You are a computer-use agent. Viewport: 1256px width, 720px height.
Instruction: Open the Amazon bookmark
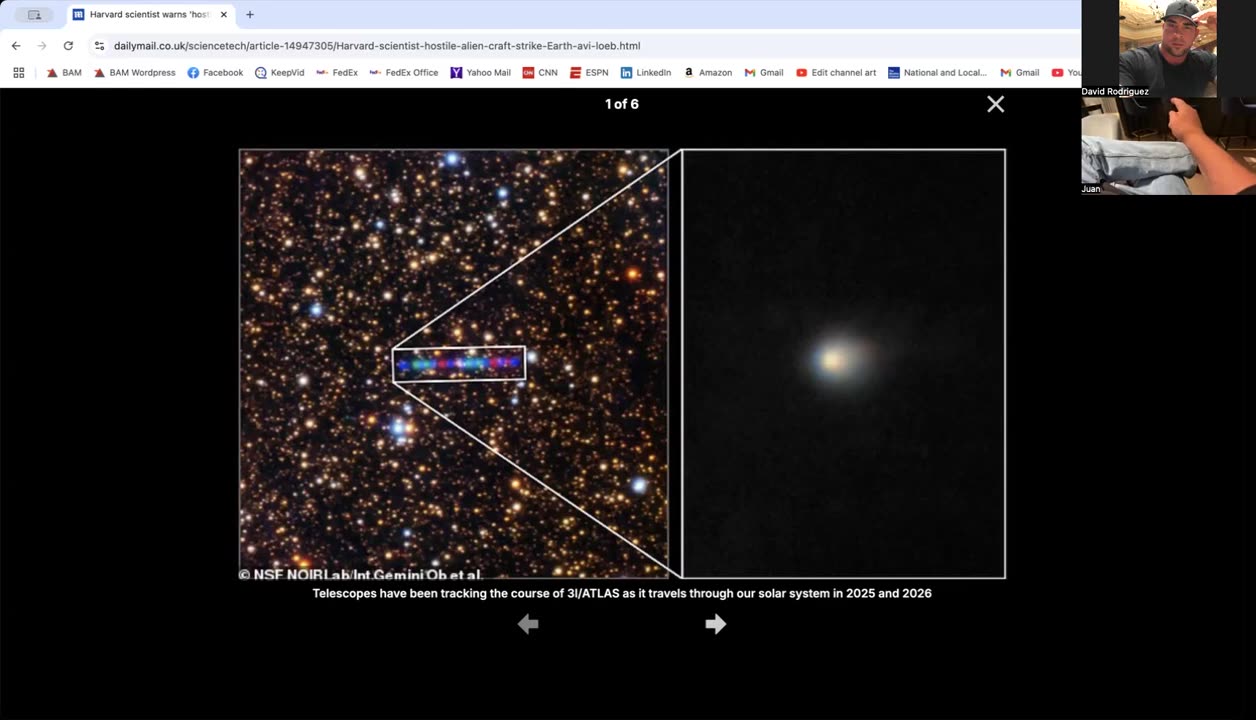[708, 73]
